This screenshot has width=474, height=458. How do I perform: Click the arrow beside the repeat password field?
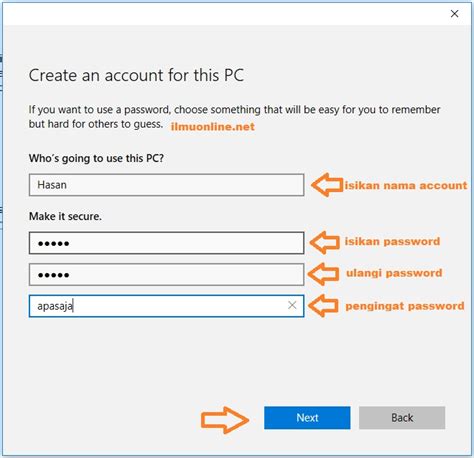point(323,274)
